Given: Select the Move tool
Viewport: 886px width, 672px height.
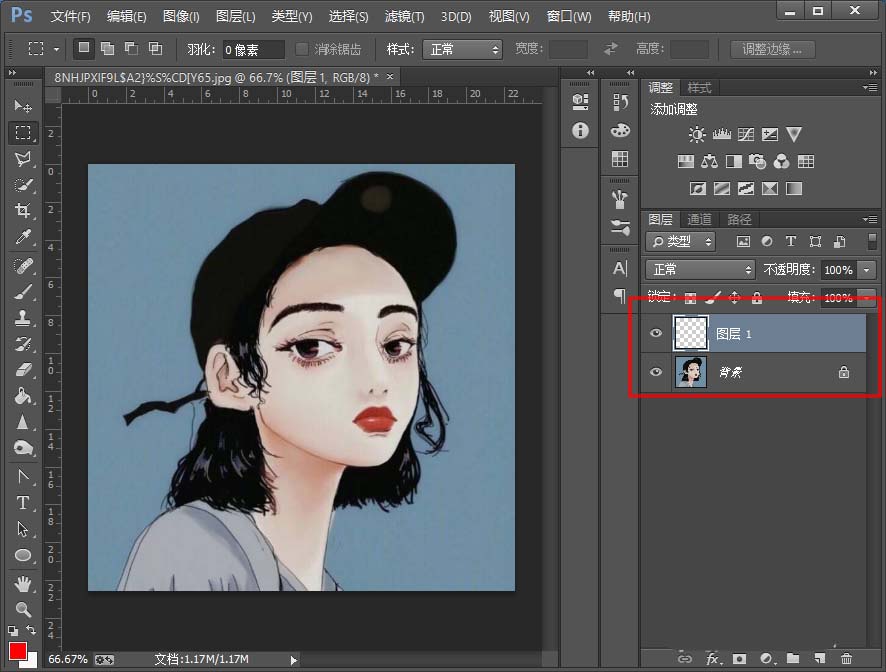Looking at the screenshot, I should click(x=23, y=106).
